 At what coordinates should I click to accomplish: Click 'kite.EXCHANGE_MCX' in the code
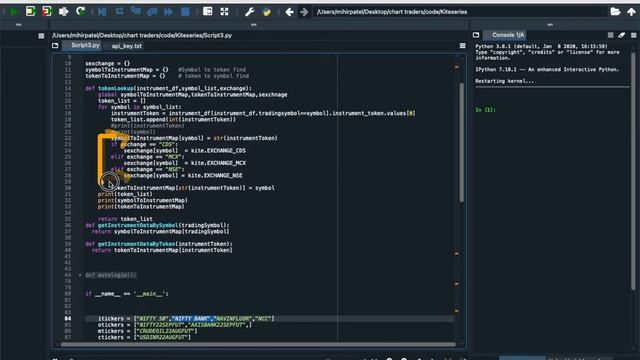[x=218, y=163]
